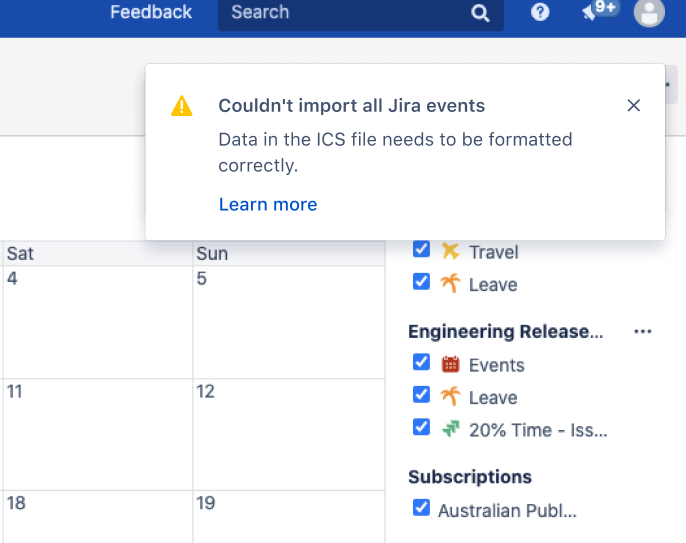686x543 pixels.
Task: Uncheck the Events checkbox
Action: [421, 362]
